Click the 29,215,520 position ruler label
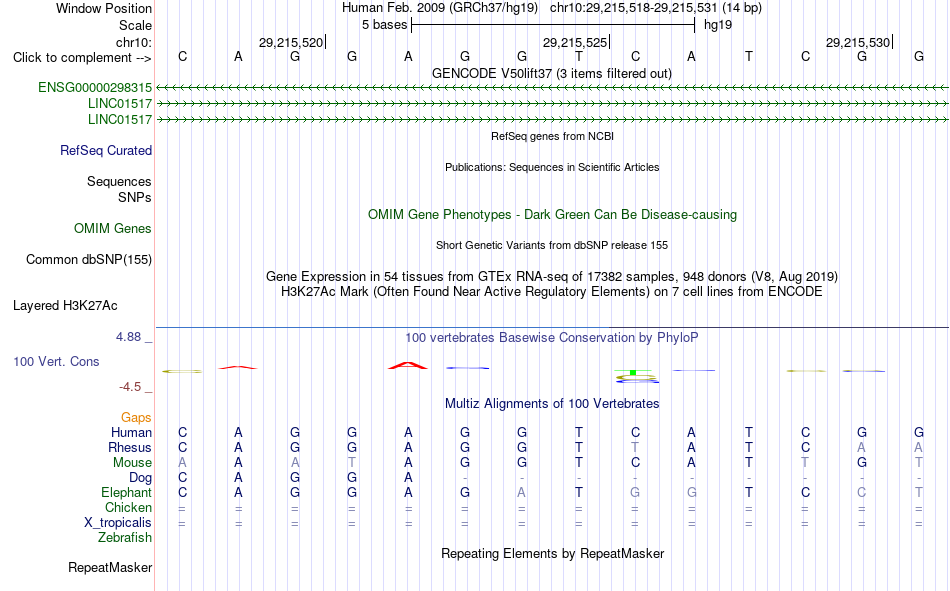950x591 pixels. point(291,42)
